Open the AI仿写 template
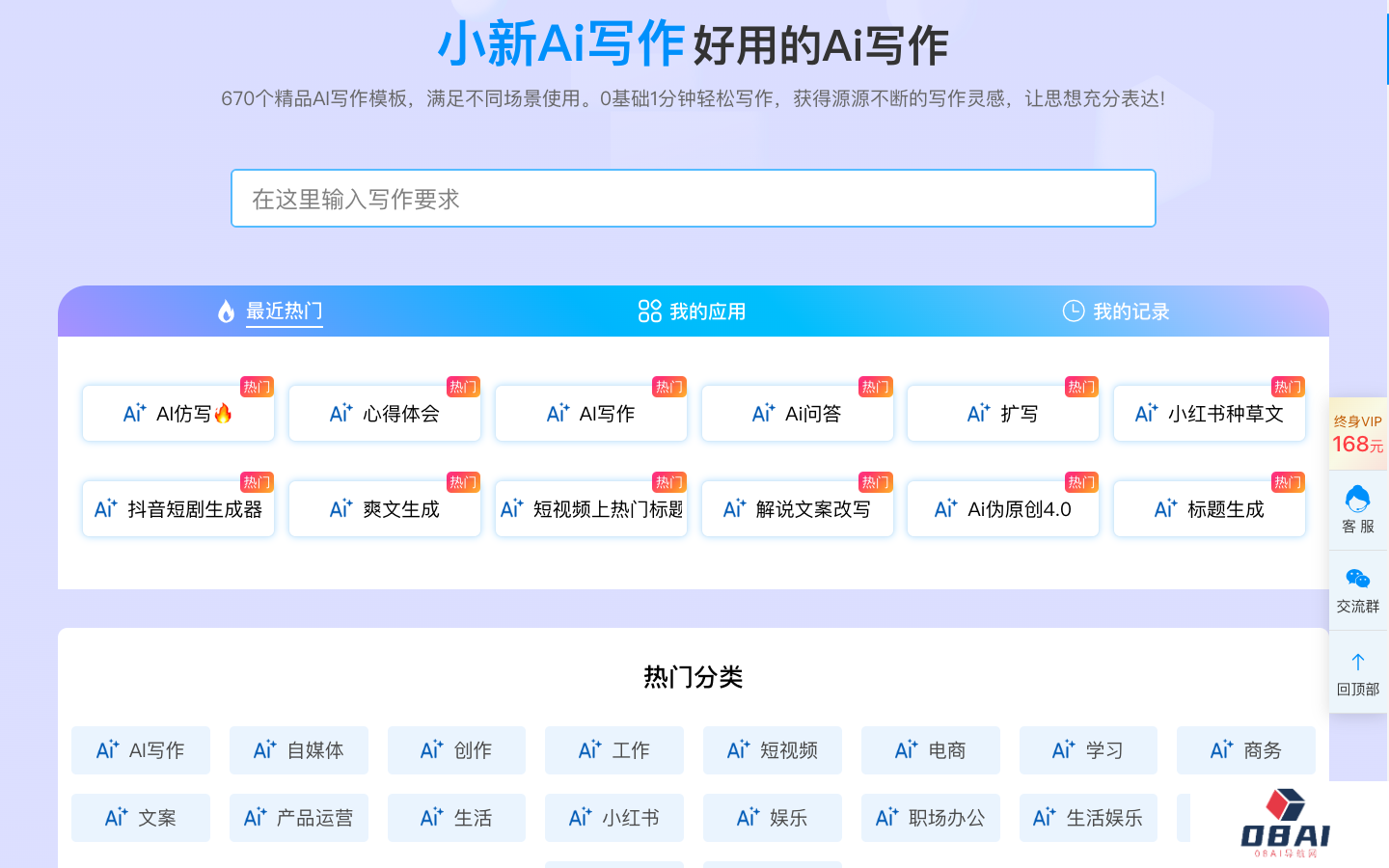This screenshot has height=868, width=1389. (x=178, y=414)
